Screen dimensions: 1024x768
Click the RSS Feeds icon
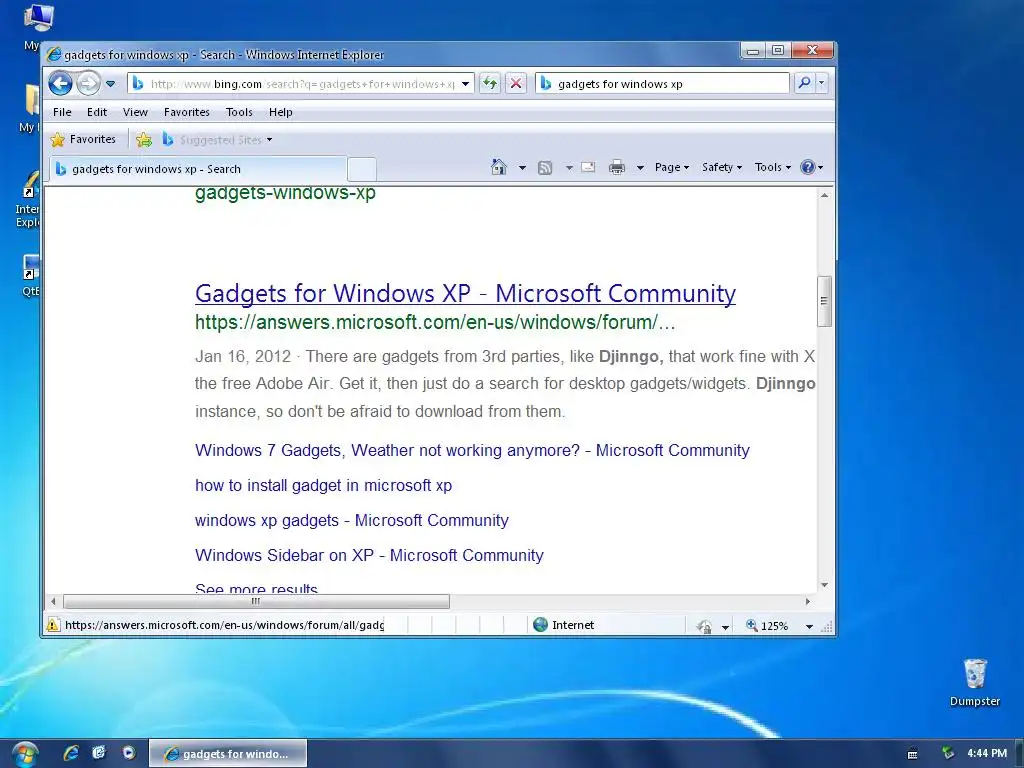coord(545,168)
